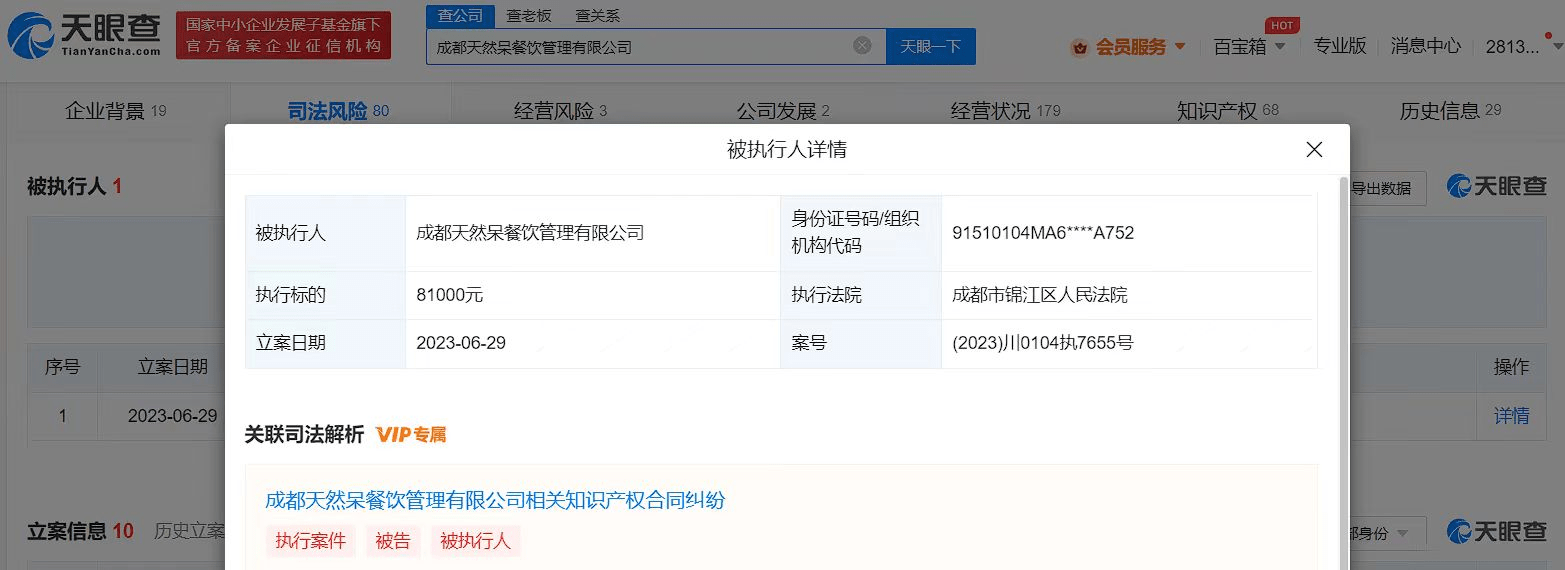Select the 查老板 search tab
The width and height of the screenshot is (1565, 570).
point(529,16)
